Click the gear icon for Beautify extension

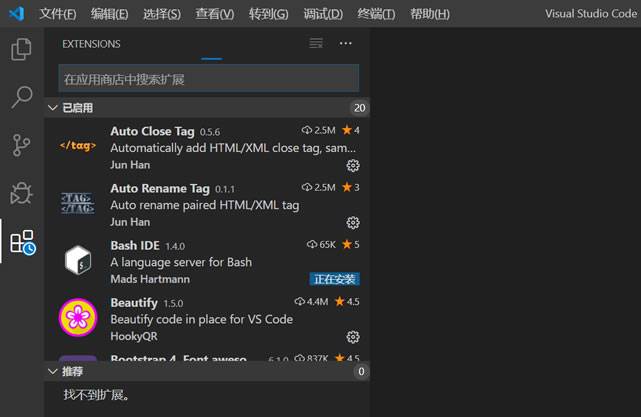[x=352, y=337]
